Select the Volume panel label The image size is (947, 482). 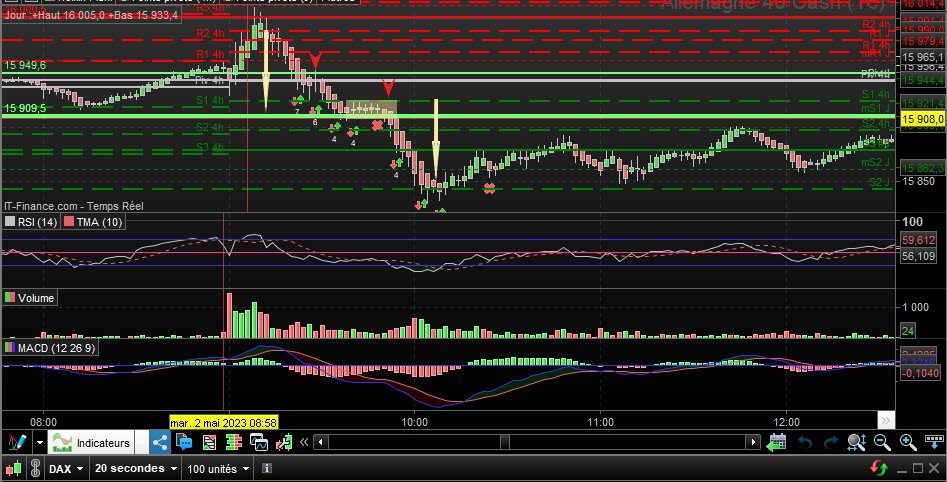point(36,298)
